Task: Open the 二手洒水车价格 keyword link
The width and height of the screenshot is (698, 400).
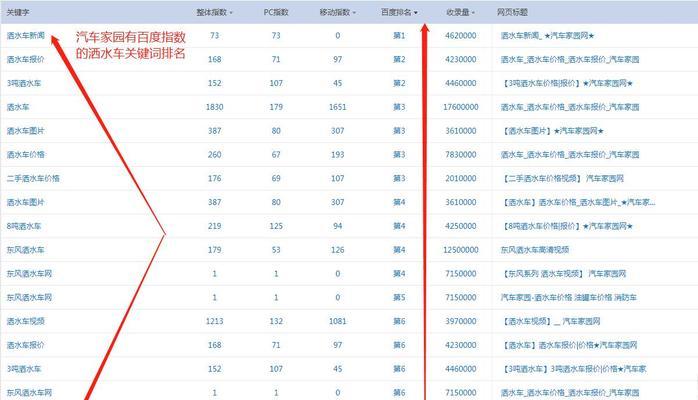Action: [33, 178]
